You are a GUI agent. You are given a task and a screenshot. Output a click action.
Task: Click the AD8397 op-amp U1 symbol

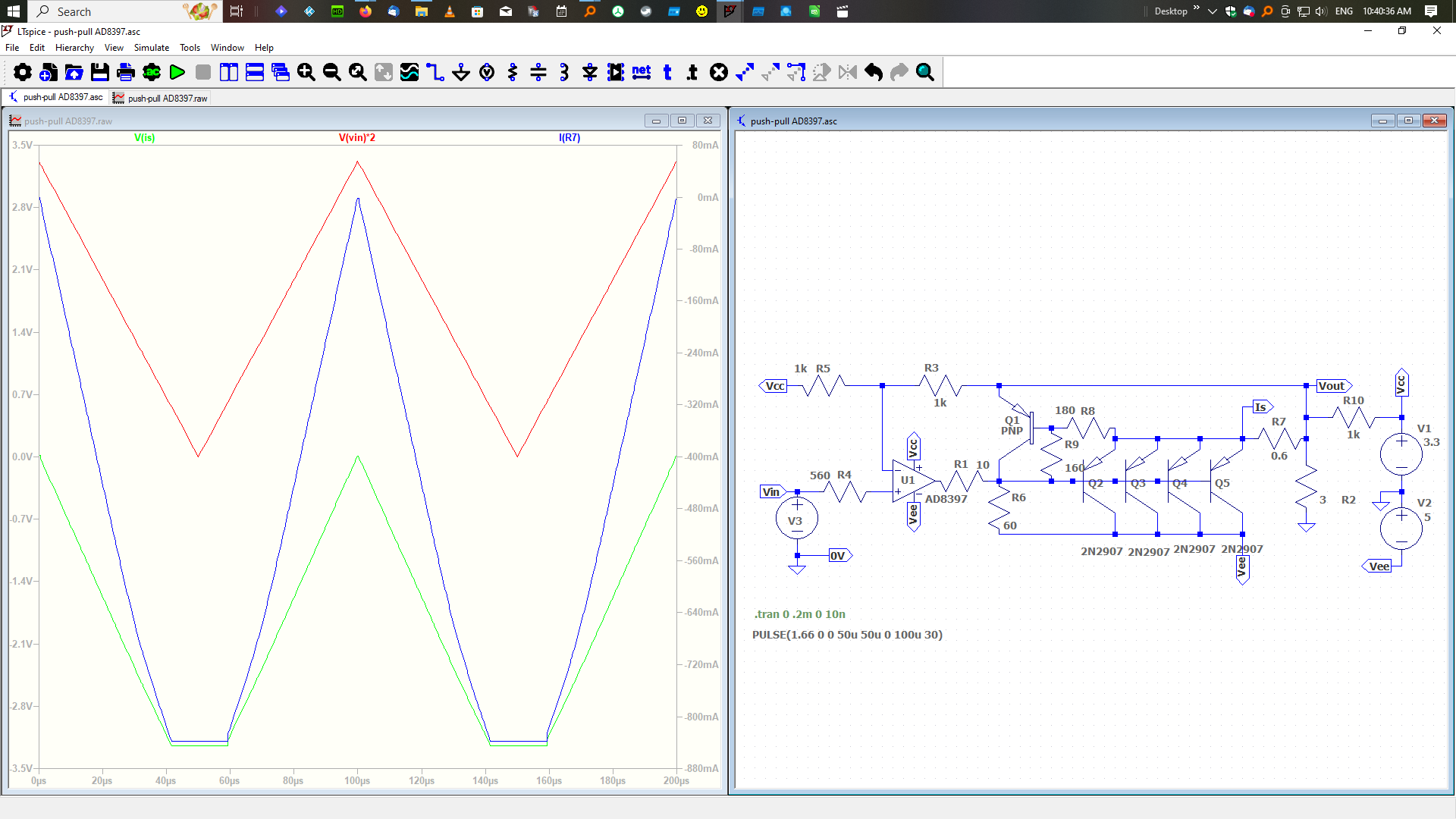(x=914, y=481)
